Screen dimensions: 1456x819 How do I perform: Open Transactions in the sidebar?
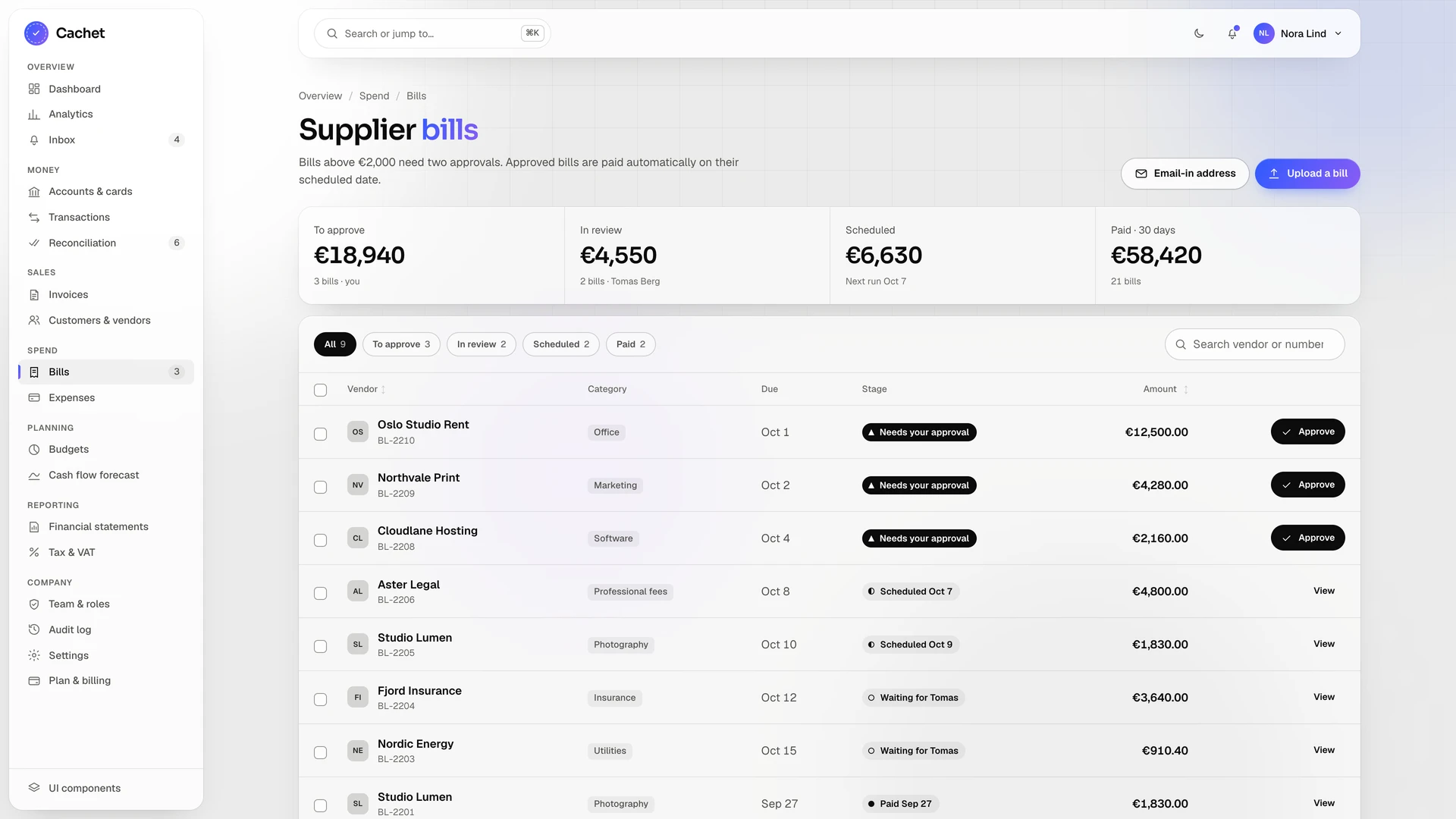tap(106, 218)
